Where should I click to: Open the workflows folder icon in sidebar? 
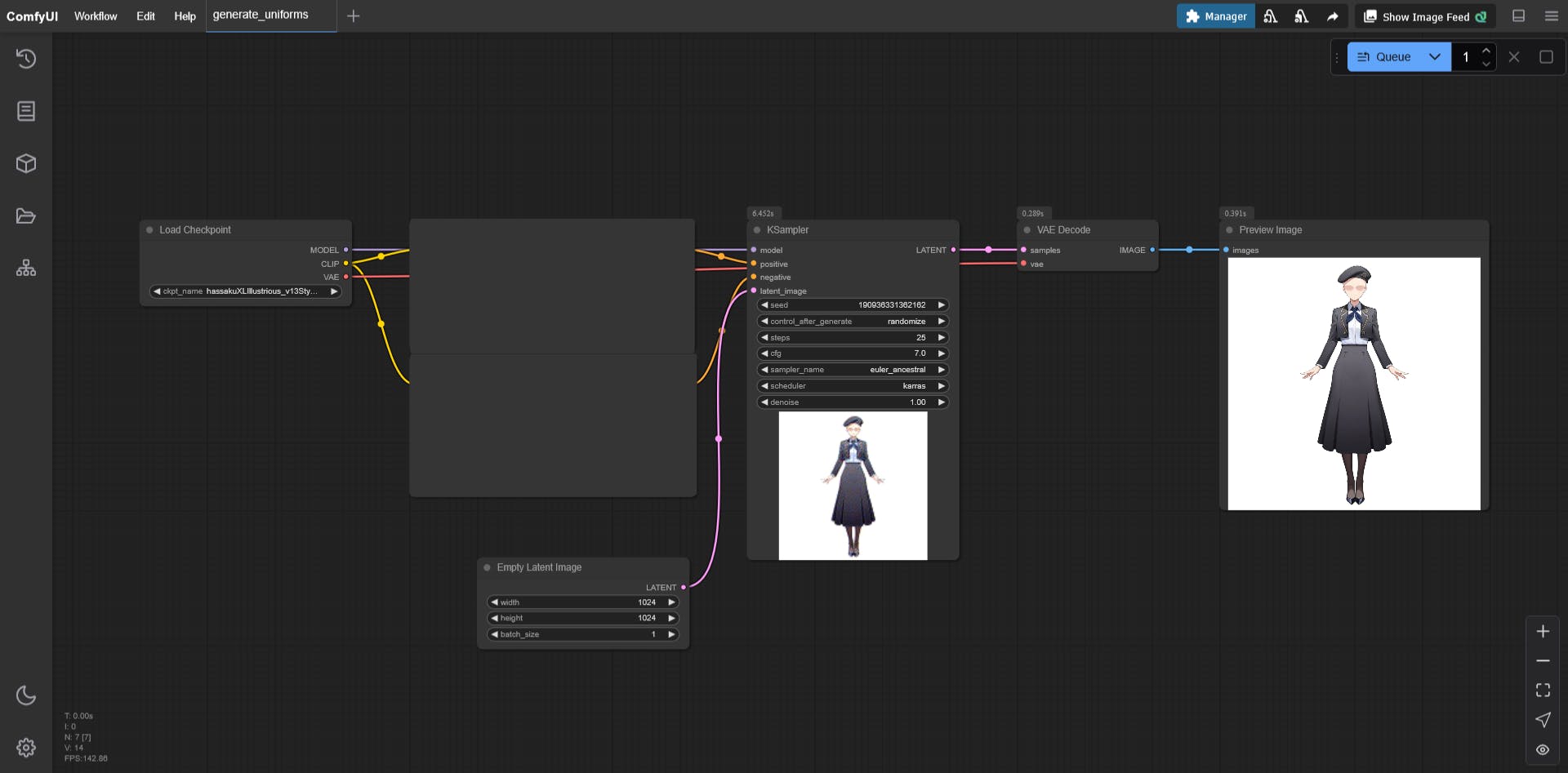26,216
